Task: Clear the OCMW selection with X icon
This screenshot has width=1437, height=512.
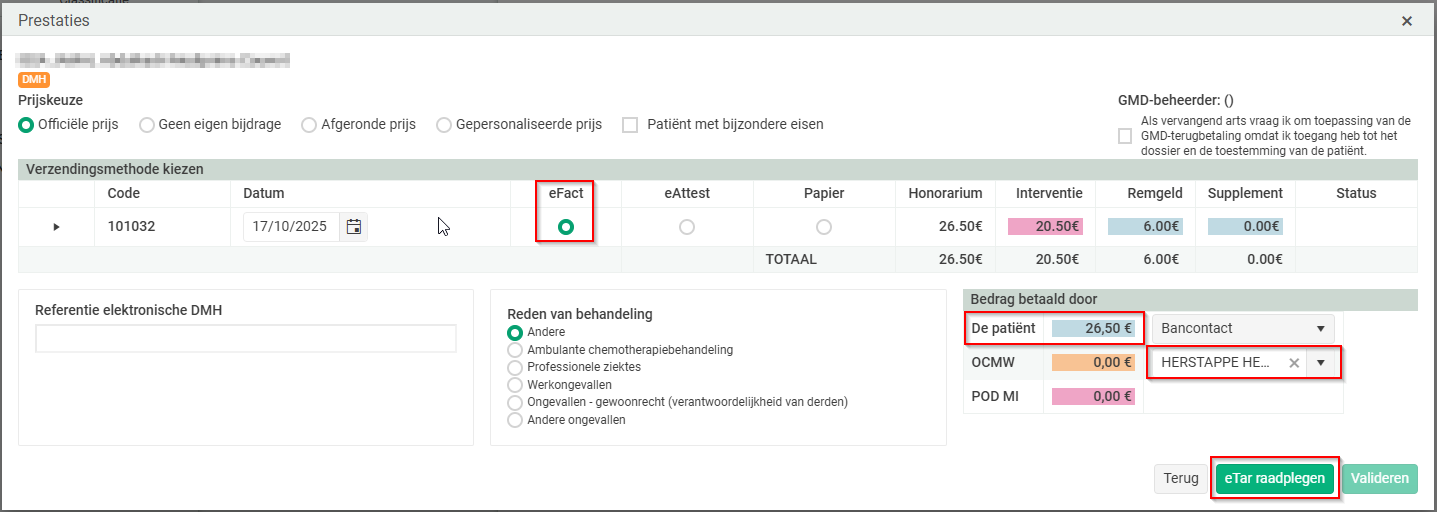Action: pos(1294,363)
